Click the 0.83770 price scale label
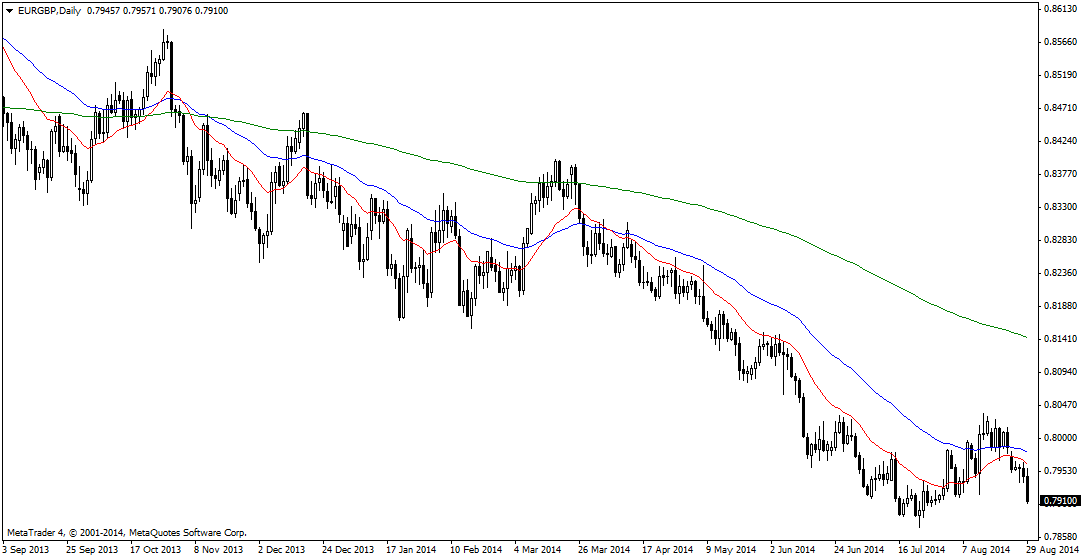Viewport: 1081px width, 558px height. point(1059,174)
